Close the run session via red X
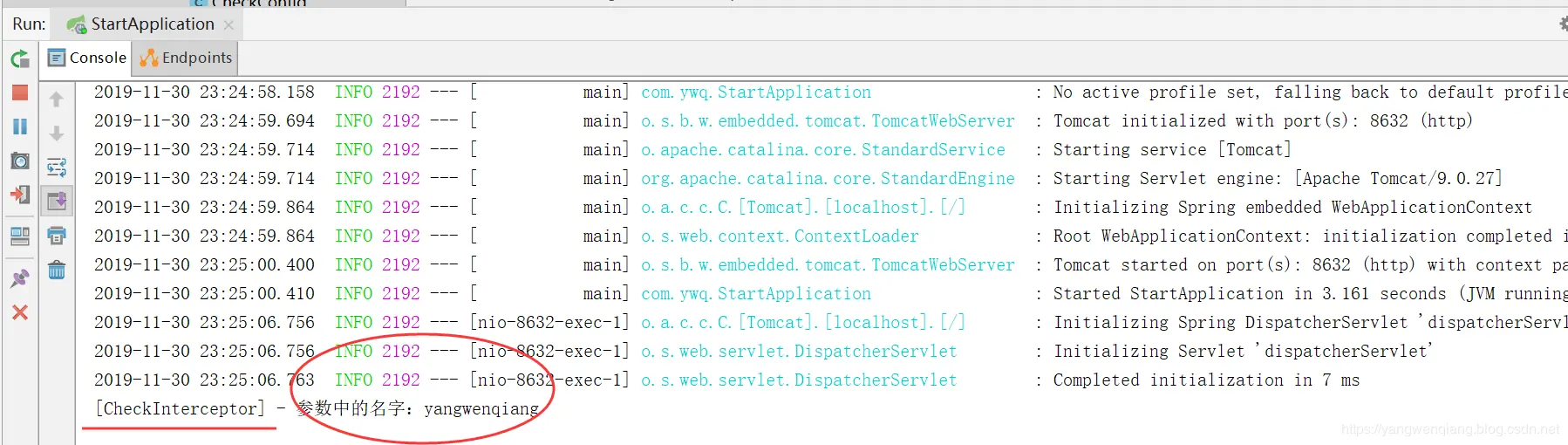Viewport: 1568px width, 445px height. [20, 312]
